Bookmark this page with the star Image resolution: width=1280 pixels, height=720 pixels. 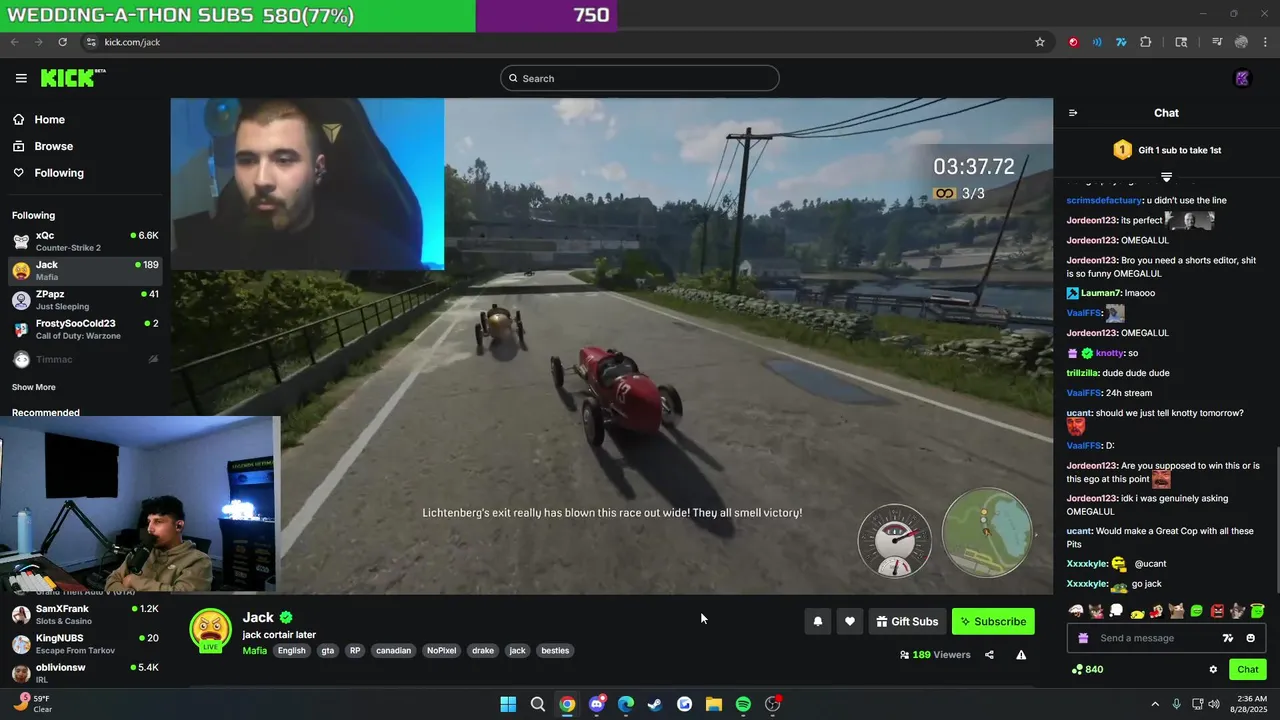point(1040,42)
